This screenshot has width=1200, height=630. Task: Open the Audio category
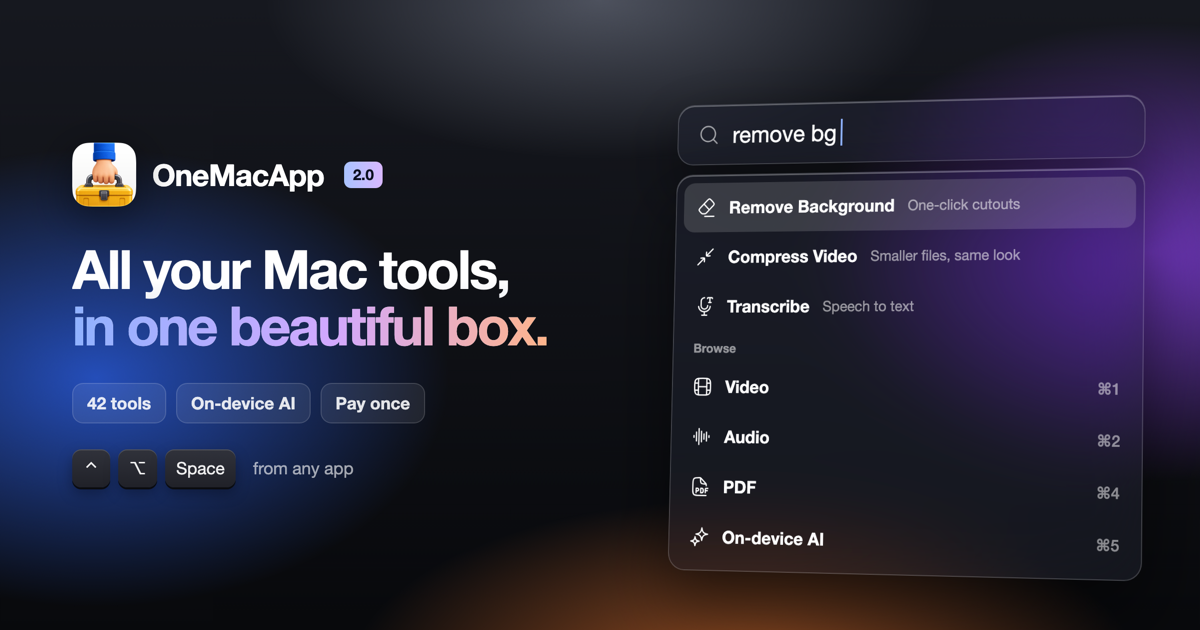tap(907, 438)
